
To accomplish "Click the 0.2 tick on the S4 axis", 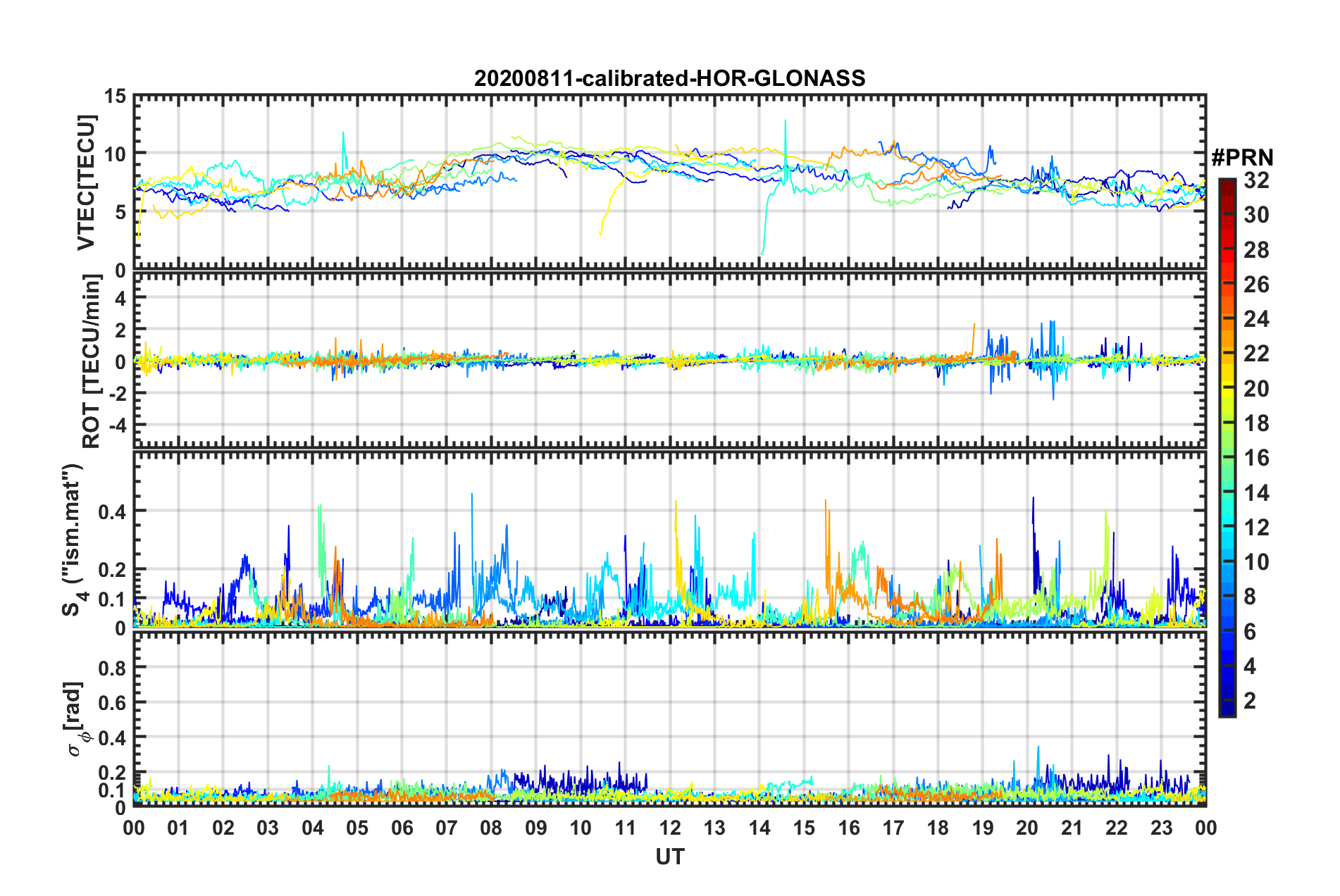I will pyautogui.click(x=113, y=569).
